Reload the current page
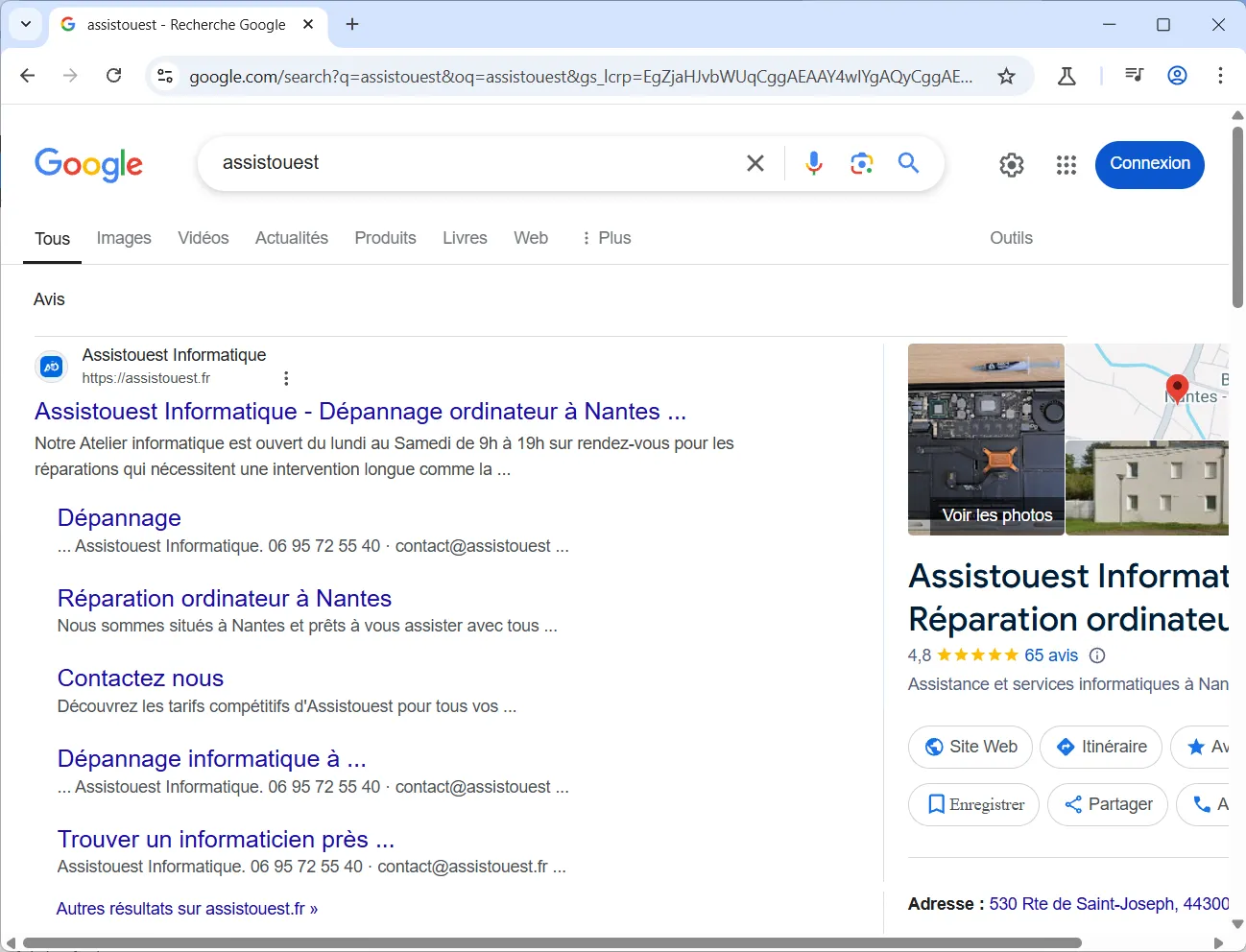 coord(113,76)
